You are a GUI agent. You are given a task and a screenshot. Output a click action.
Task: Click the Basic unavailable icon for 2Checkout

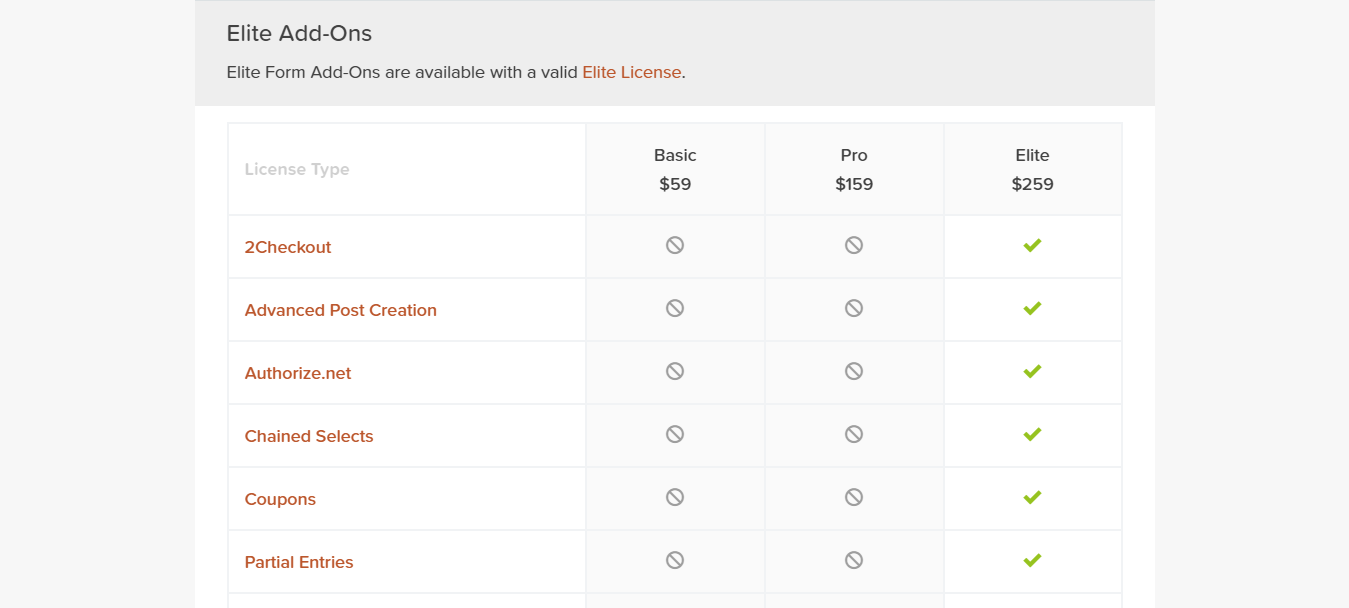(x=675, y=245)
